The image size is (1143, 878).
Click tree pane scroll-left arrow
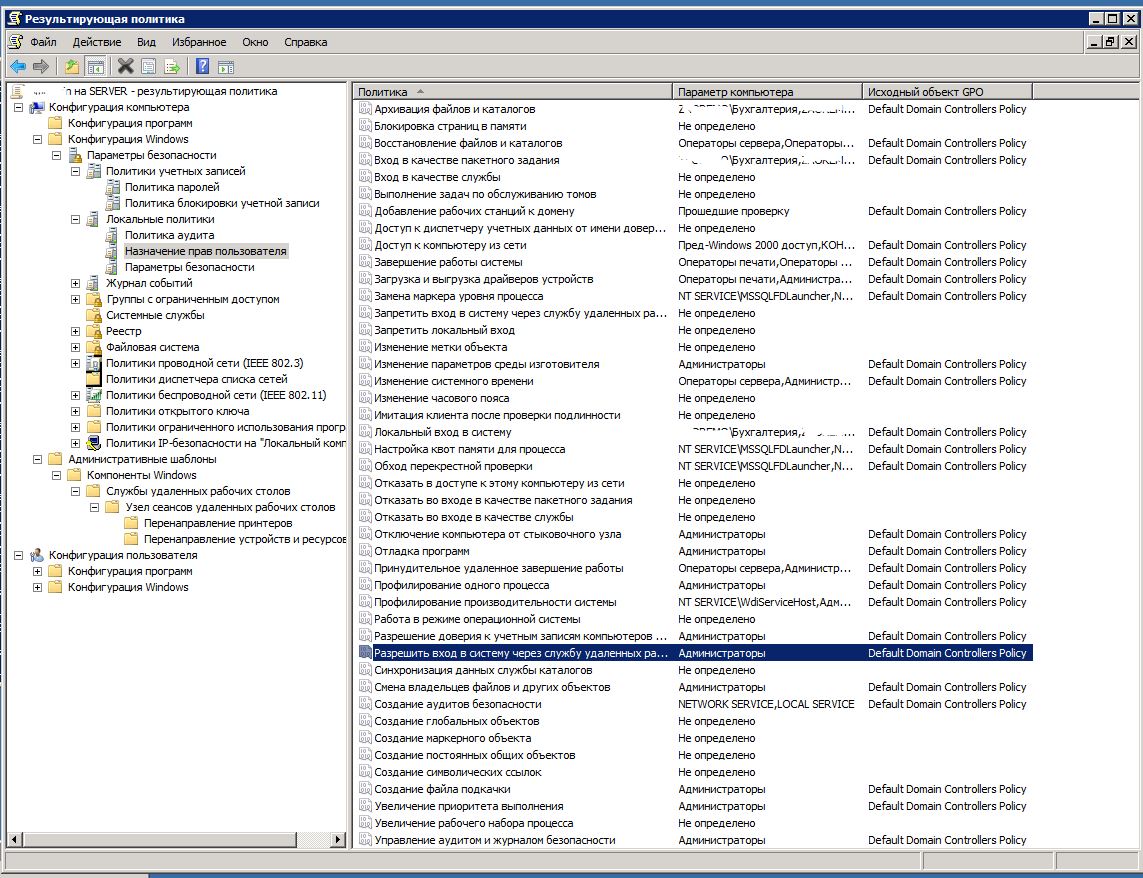click(14, 839)
